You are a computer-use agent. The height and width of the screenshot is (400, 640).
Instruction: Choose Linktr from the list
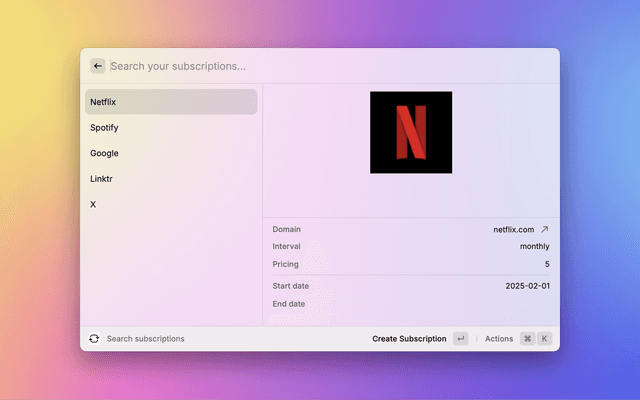point(170,179)
